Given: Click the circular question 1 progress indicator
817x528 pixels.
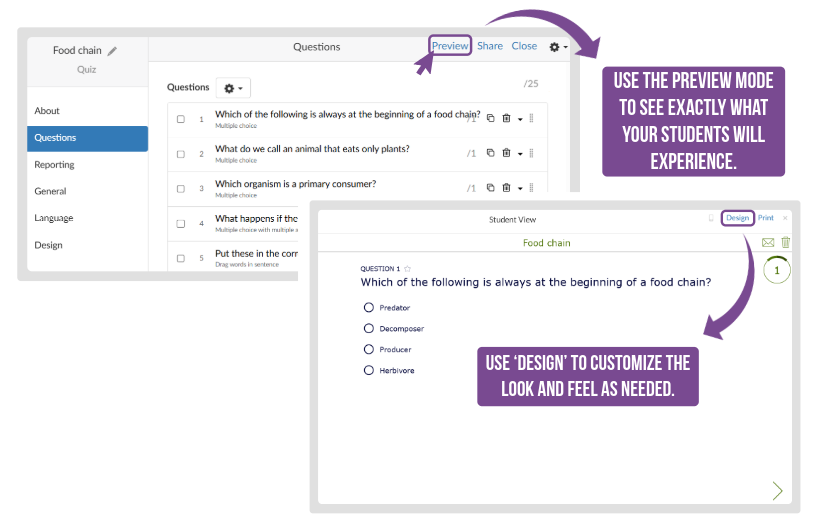Looking at the screenshot, I should (776, 270).
